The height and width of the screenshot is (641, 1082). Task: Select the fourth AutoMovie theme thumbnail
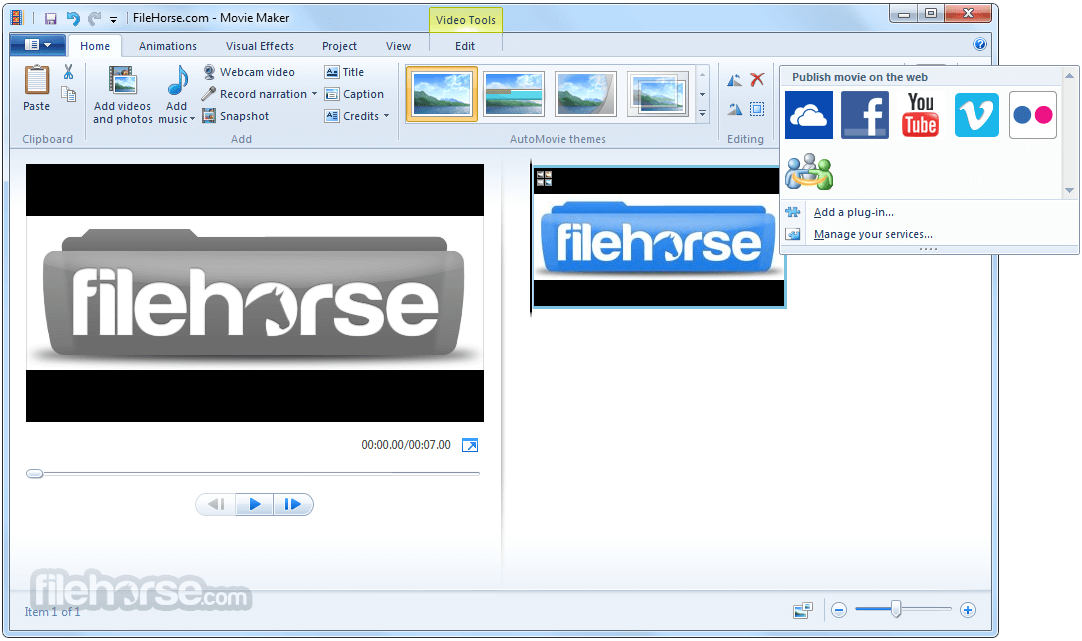click(658, 94)
